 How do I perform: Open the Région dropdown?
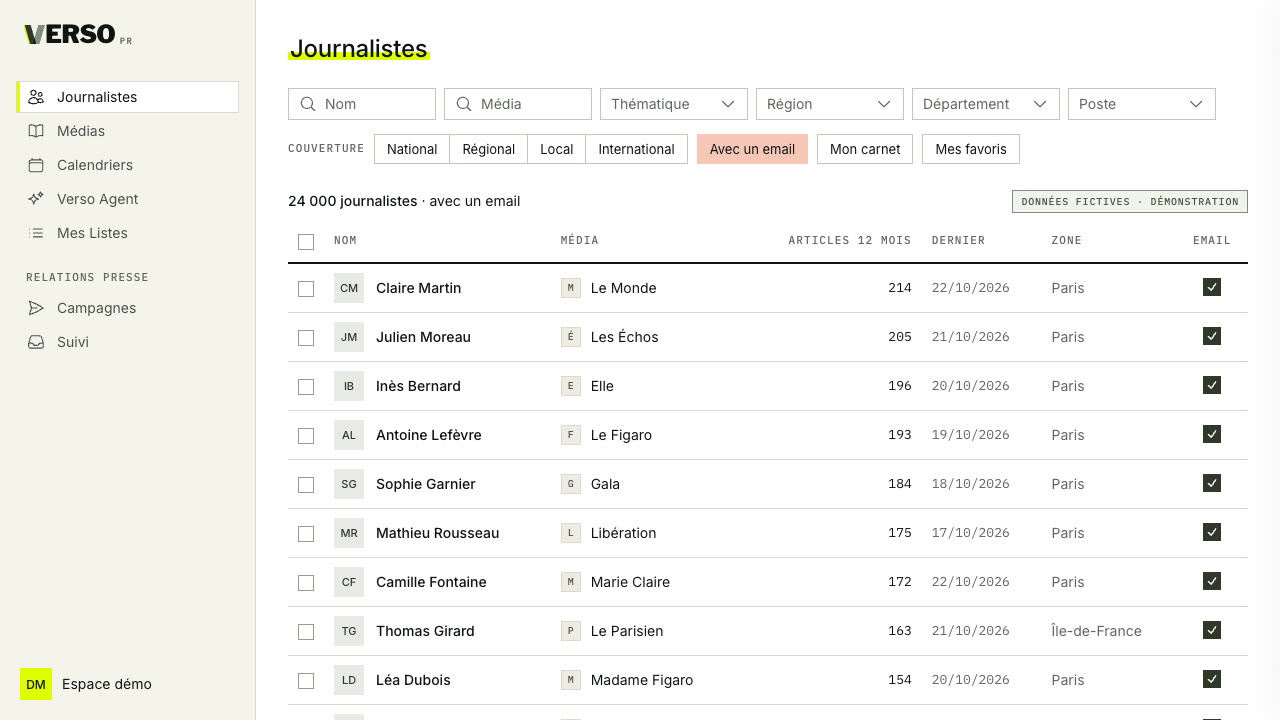(830, 104)
